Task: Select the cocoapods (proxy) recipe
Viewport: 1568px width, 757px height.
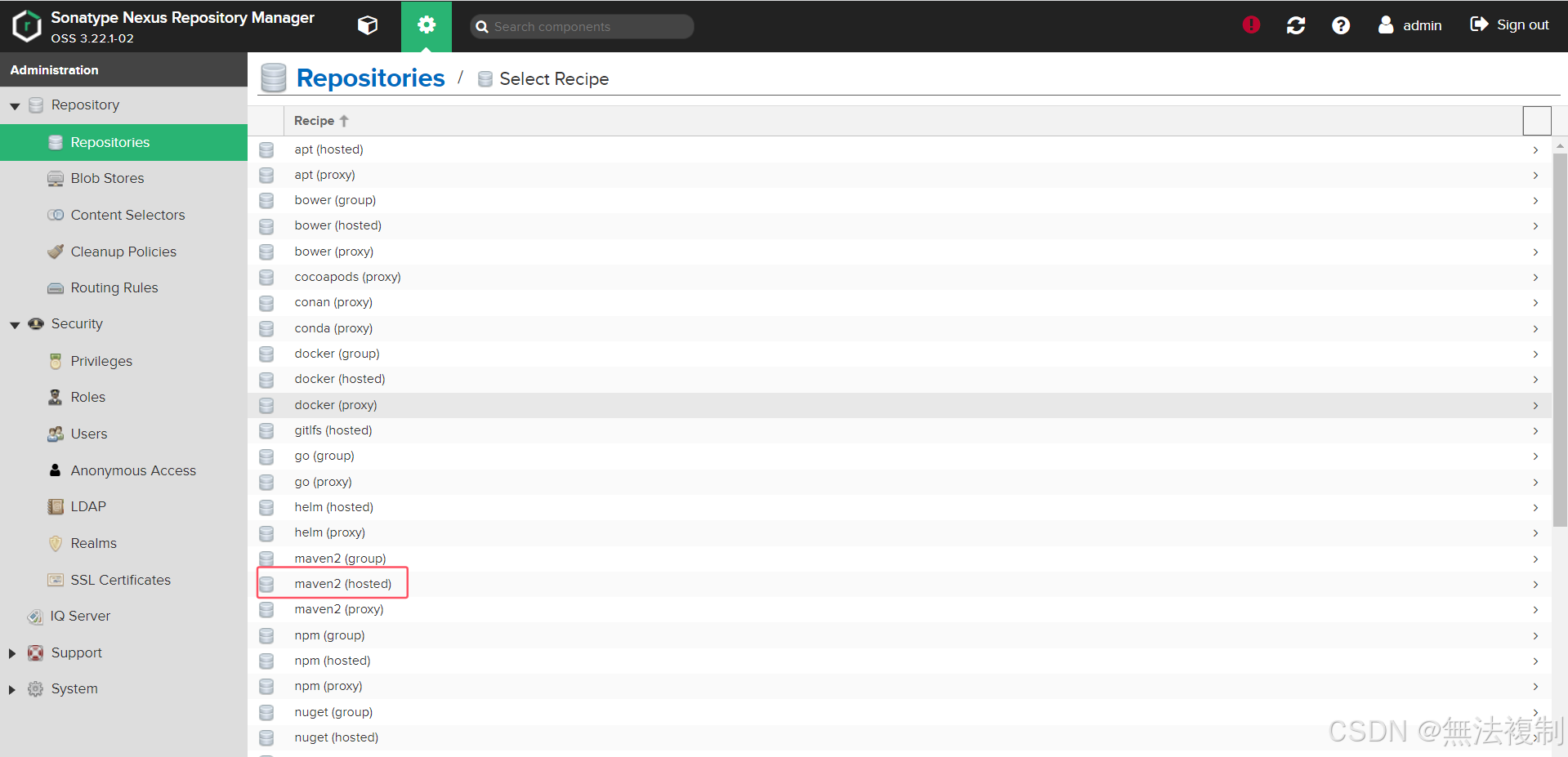Action: point(900,277)
